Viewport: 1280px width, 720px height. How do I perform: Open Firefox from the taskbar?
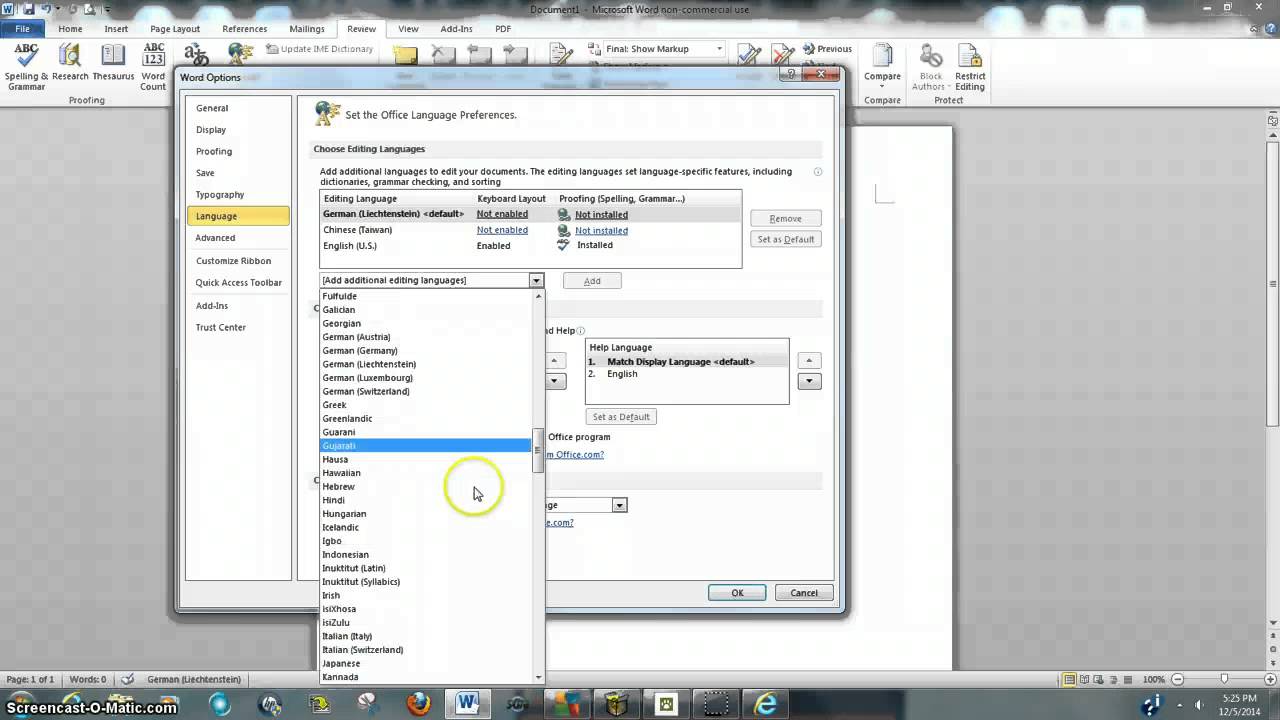click(418, 703)
